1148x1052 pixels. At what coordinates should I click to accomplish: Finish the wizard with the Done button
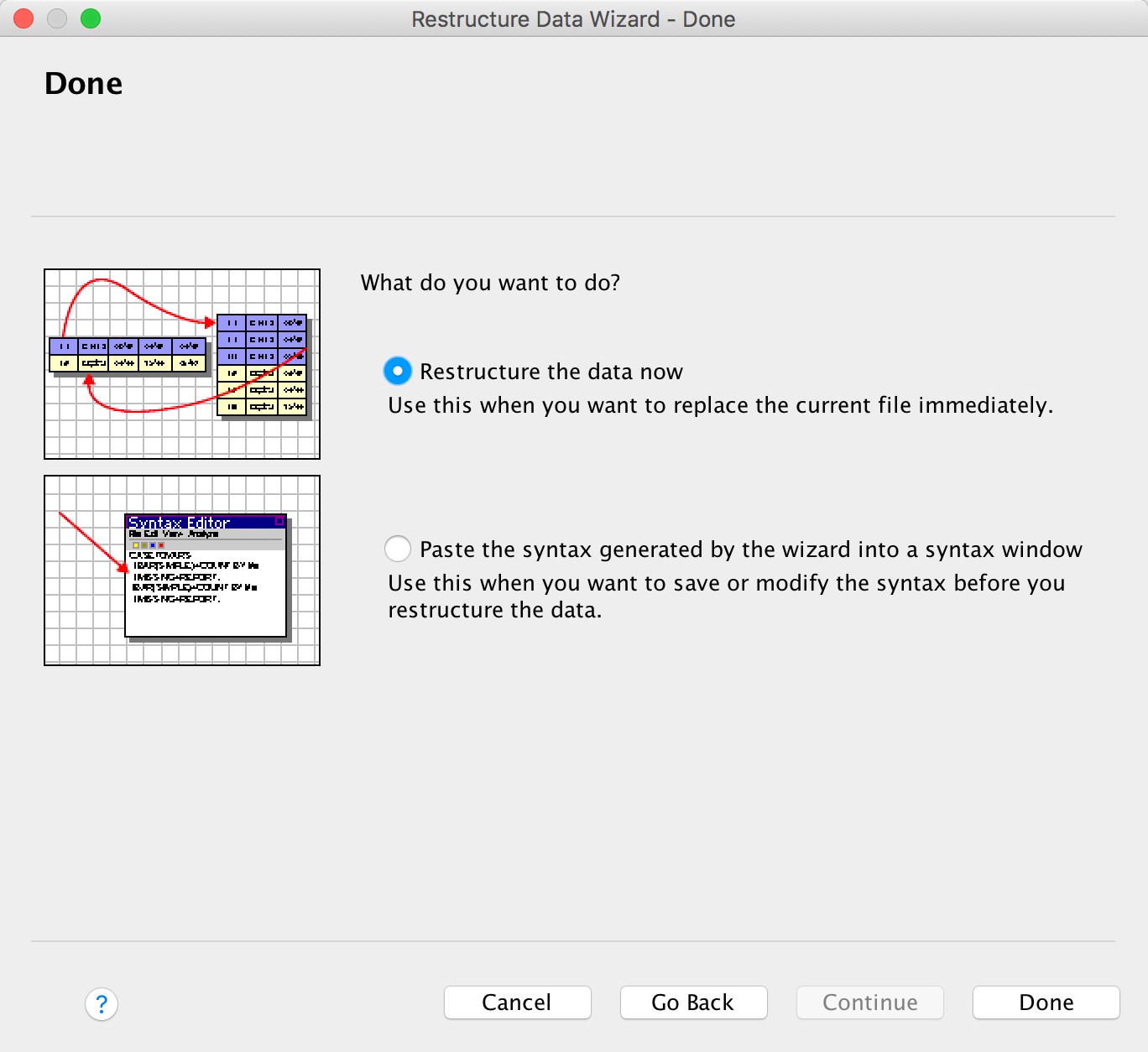click(1046, 1003)
